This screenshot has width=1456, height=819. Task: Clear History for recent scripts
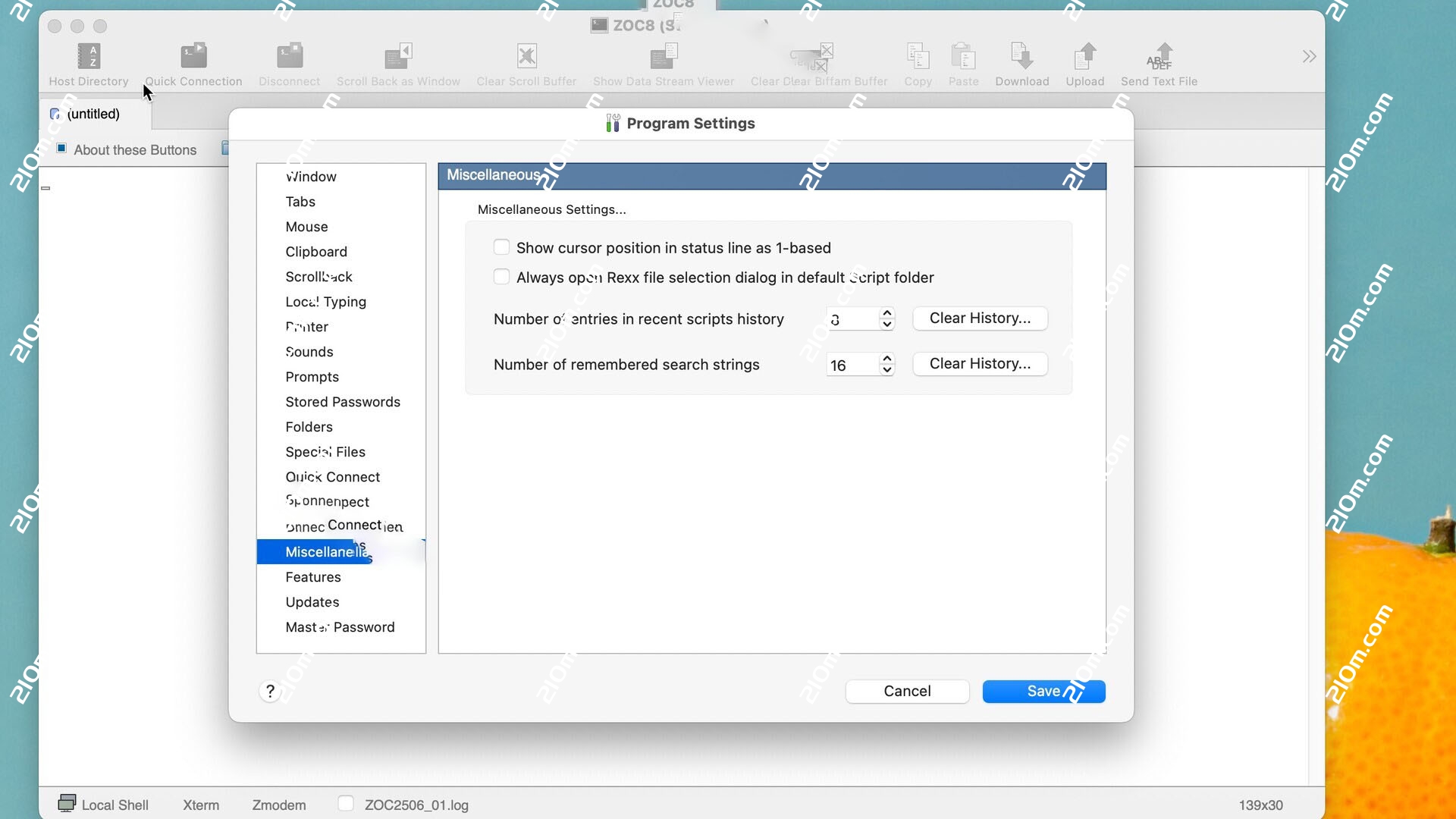(980, 318)
